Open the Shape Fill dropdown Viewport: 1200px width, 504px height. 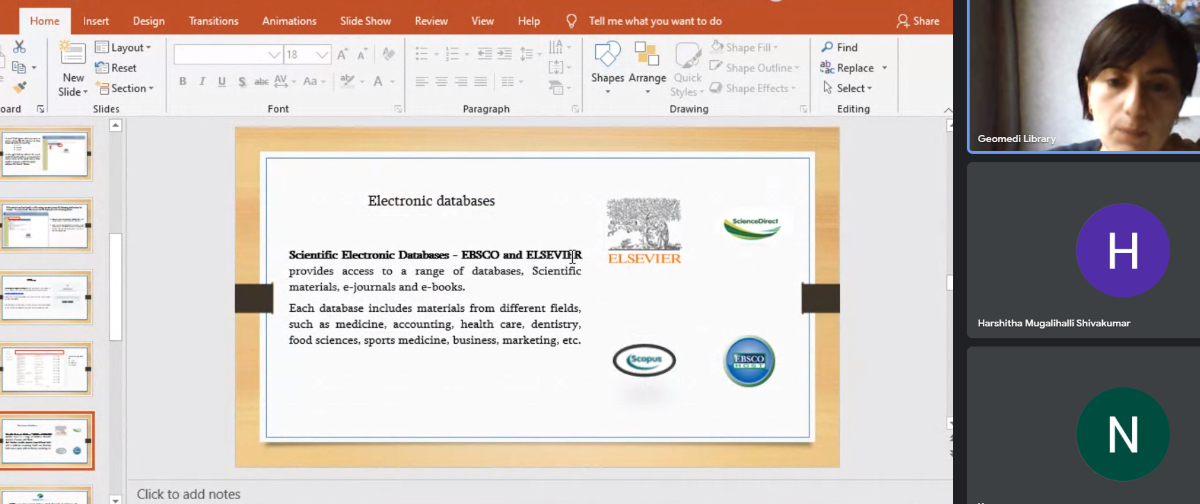click(x=744, y=47)
